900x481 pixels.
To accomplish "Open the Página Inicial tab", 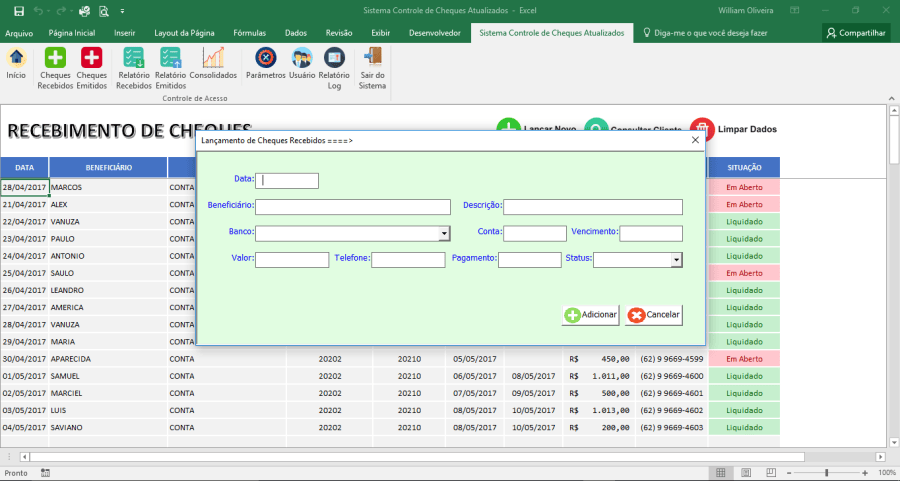I will click(72, 33).
